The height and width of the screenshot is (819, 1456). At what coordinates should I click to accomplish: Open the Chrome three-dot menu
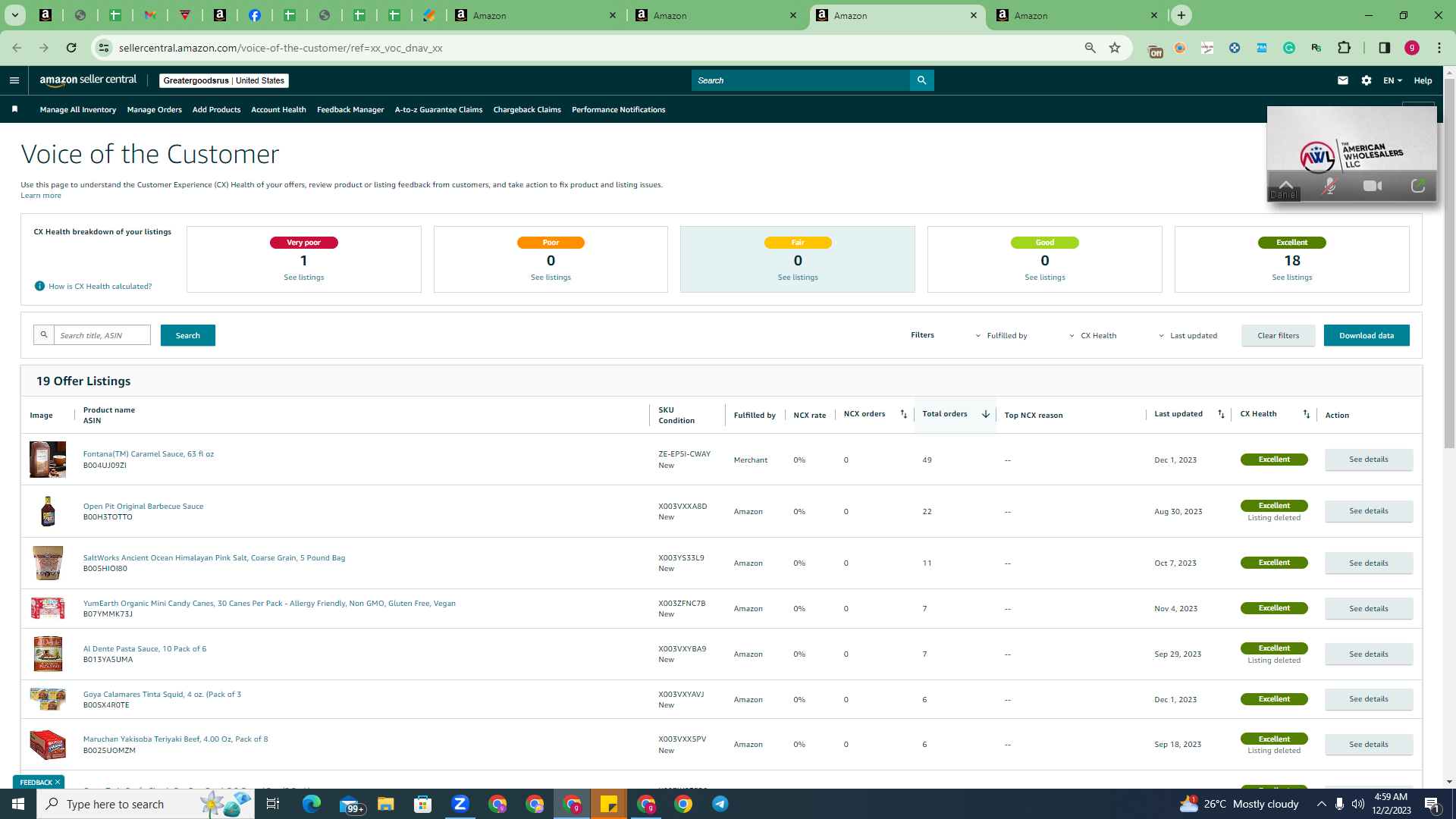tap(1439, 48)
